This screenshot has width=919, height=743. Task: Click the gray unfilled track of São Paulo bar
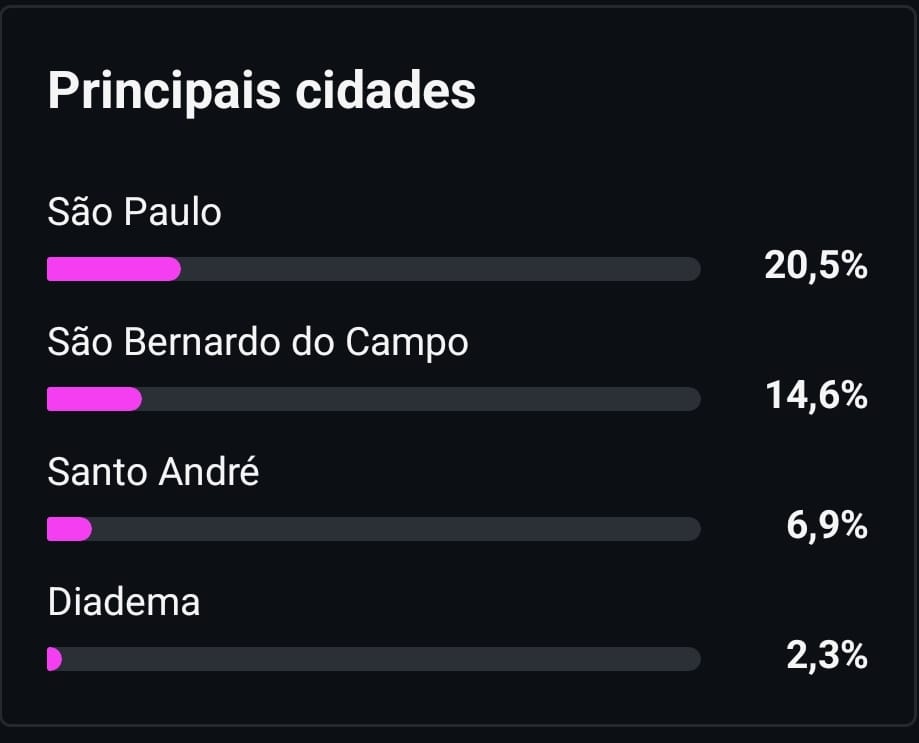click(x=440, y=269)
